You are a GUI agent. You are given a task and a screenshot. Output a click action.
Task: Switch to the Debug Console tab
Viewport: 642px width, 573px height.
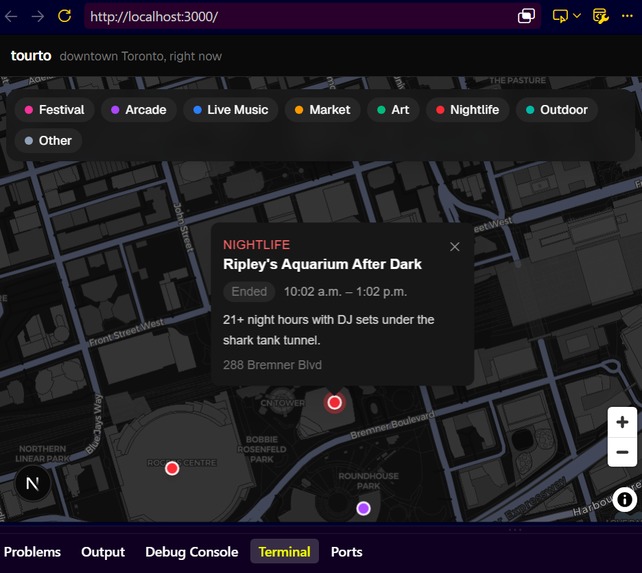(192, 552)
